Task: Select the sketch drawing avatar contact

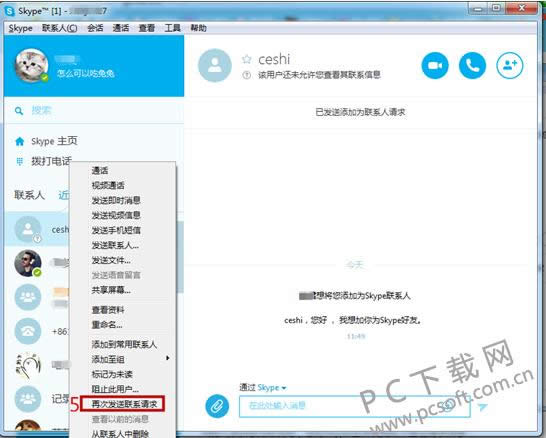Action: click(x=28, y=365)
